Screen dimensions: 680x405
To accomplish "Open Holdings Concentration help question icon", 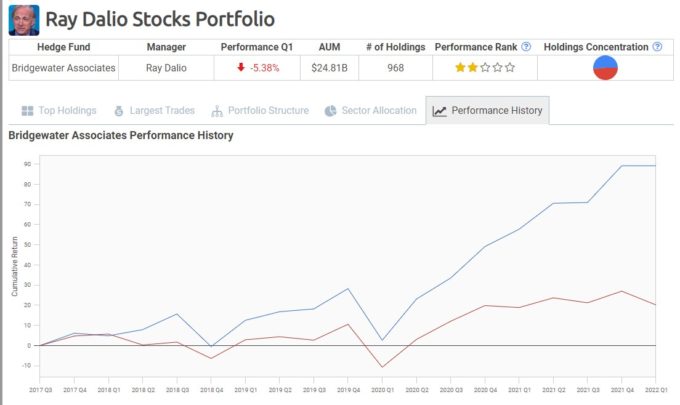I will [657, 47].
